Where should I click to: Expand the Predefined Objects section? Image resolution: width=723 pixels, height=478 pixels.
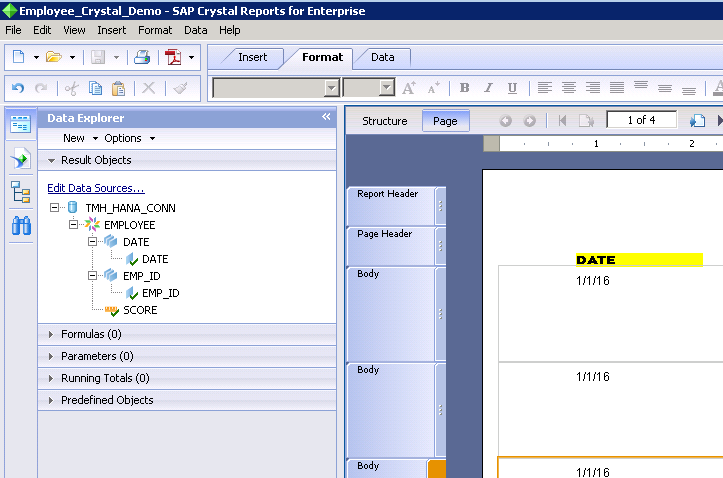(x=51, y=400)
